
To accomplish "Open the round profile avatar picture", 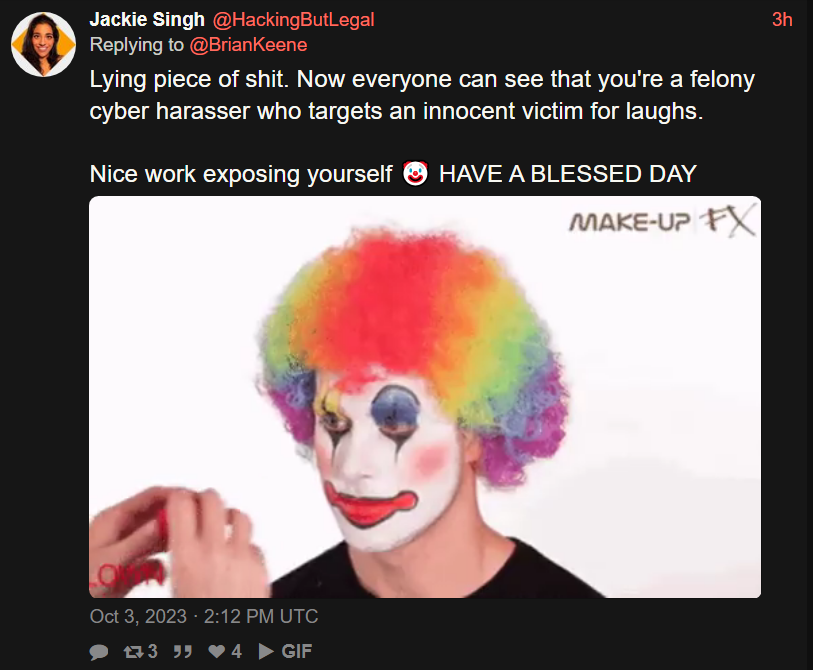I will click(x=44, y=45).
